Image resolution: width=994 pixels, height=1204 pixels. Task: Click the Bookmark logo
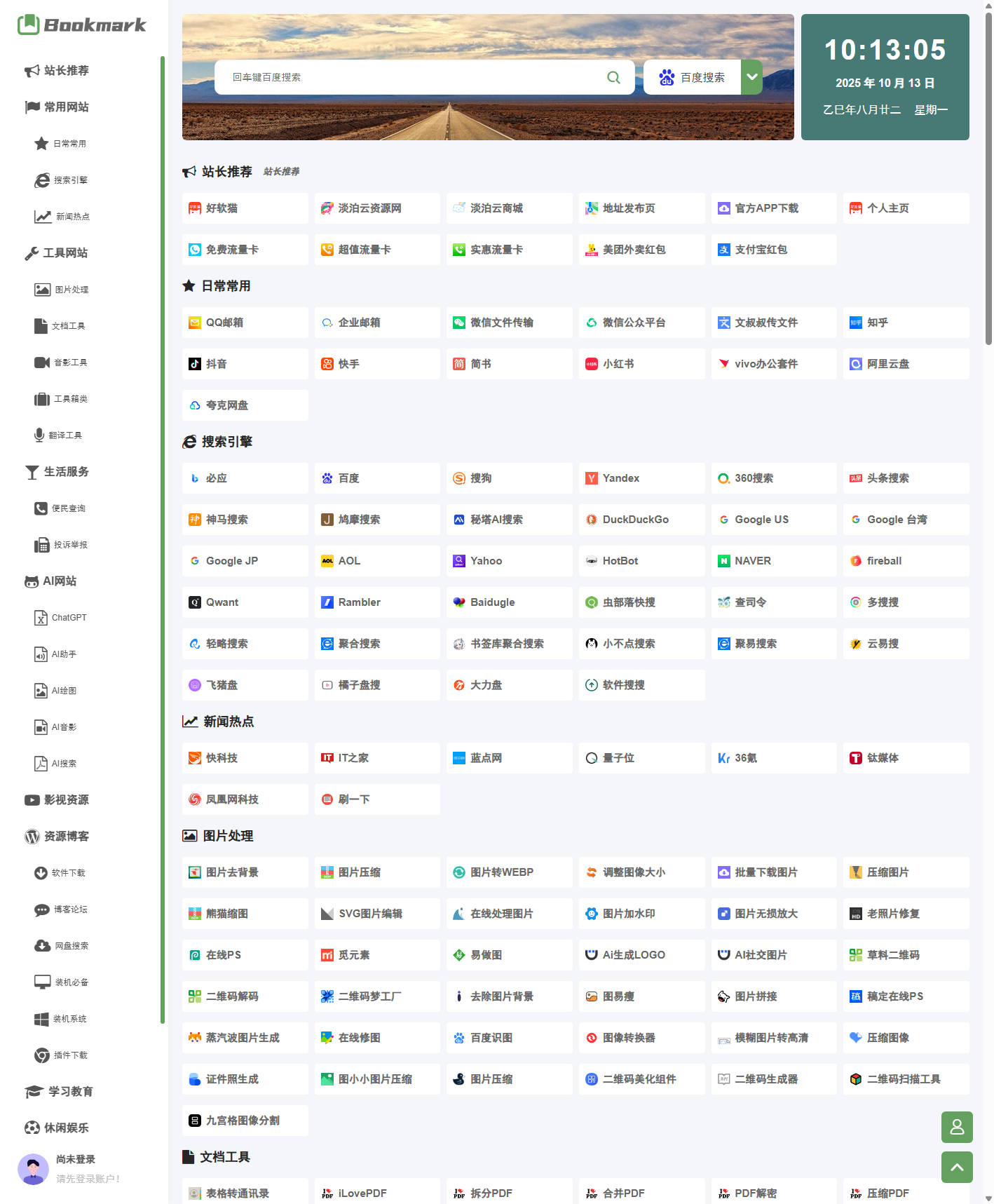click(81, 25)
